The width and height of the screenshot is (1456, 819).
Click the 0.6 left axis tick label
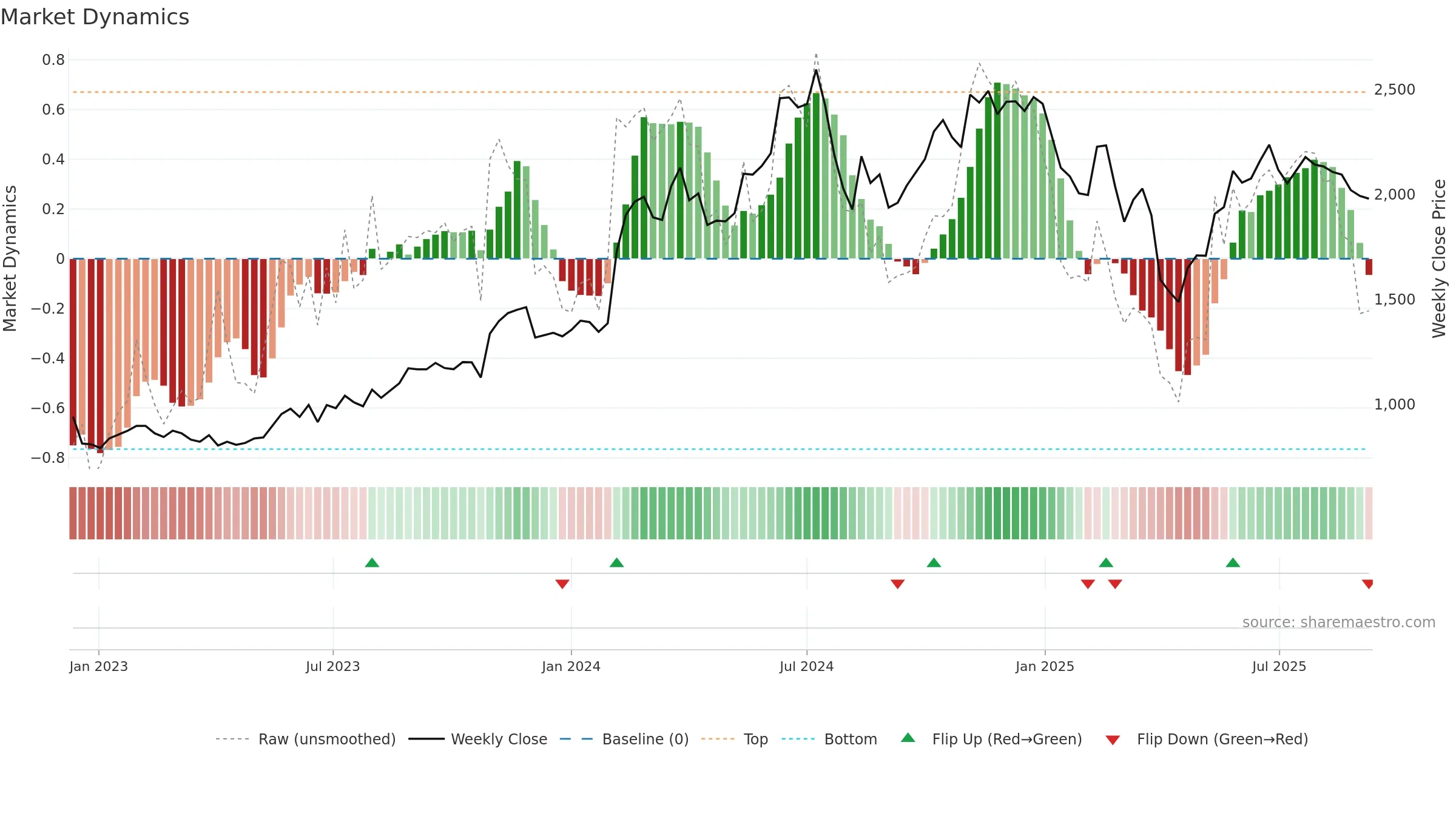pyautogui.click(x=53, y=110)
